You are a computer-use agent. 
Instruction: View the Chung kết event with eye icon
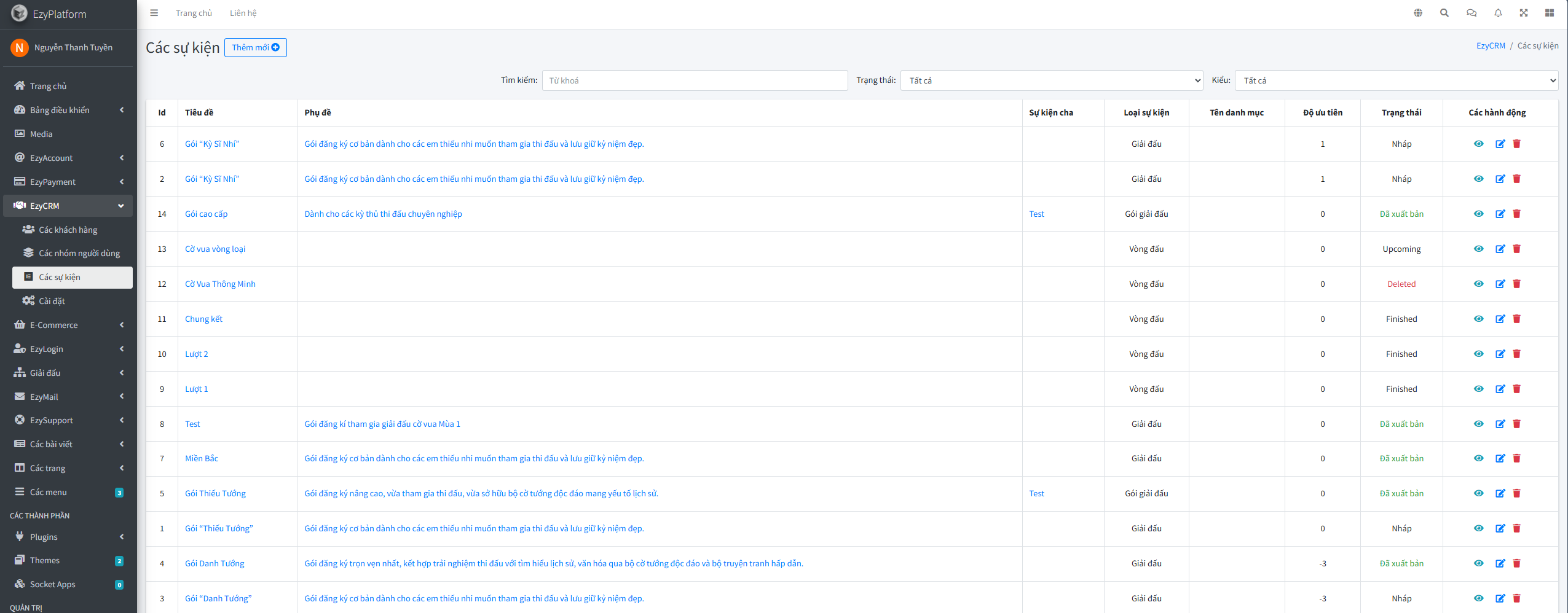tap(1478, 319)
